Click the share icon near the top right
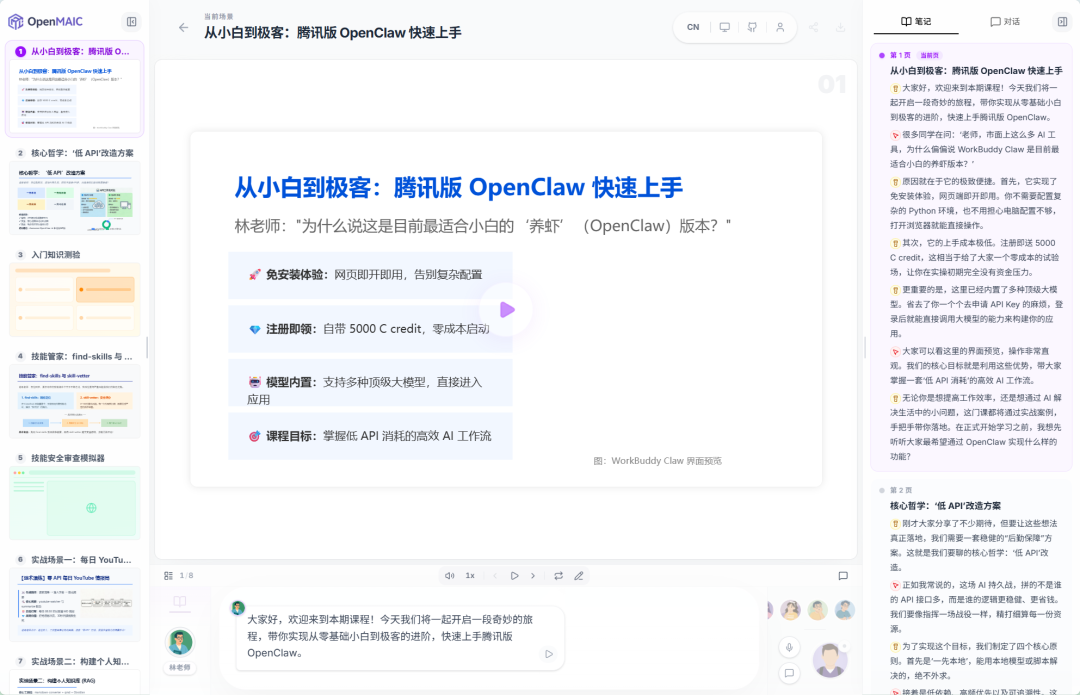 pos(814,27)
